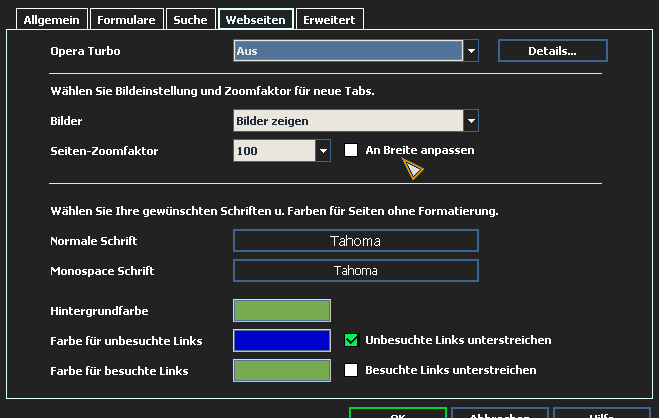This screenshot has height=418, width=659.
Task: Expand the Opera Turbo dropdown
Action: [x=471, y=50]
